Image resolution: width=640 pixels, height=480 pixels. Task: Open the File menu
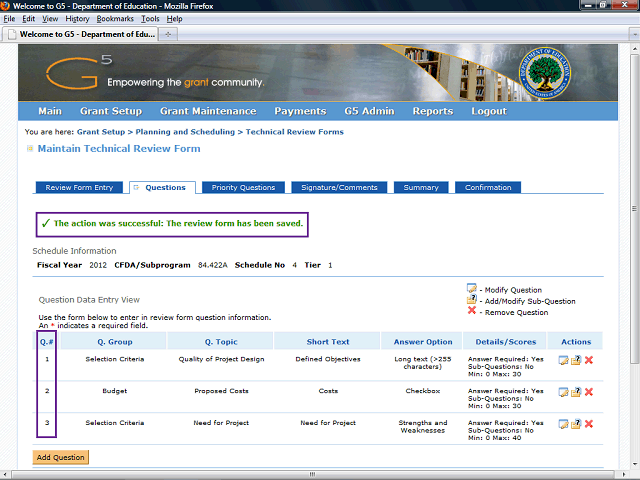[9, 19]
